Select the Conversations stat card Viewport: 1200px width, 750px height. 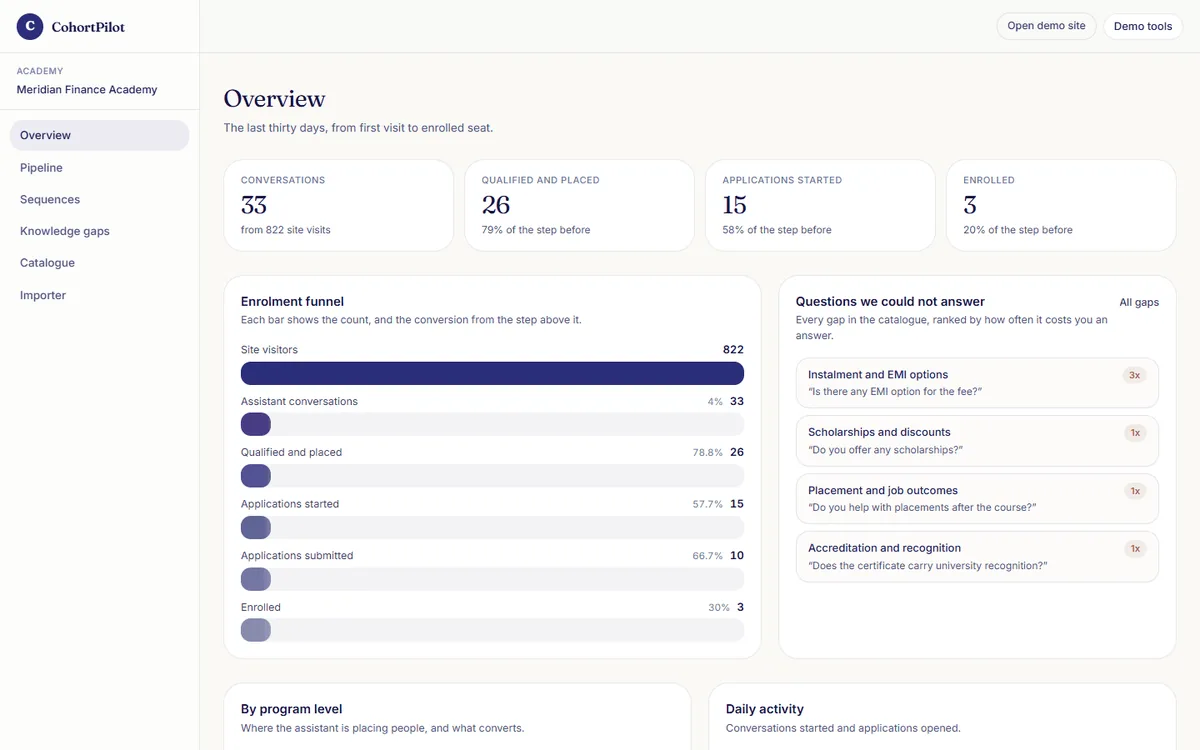338,205
